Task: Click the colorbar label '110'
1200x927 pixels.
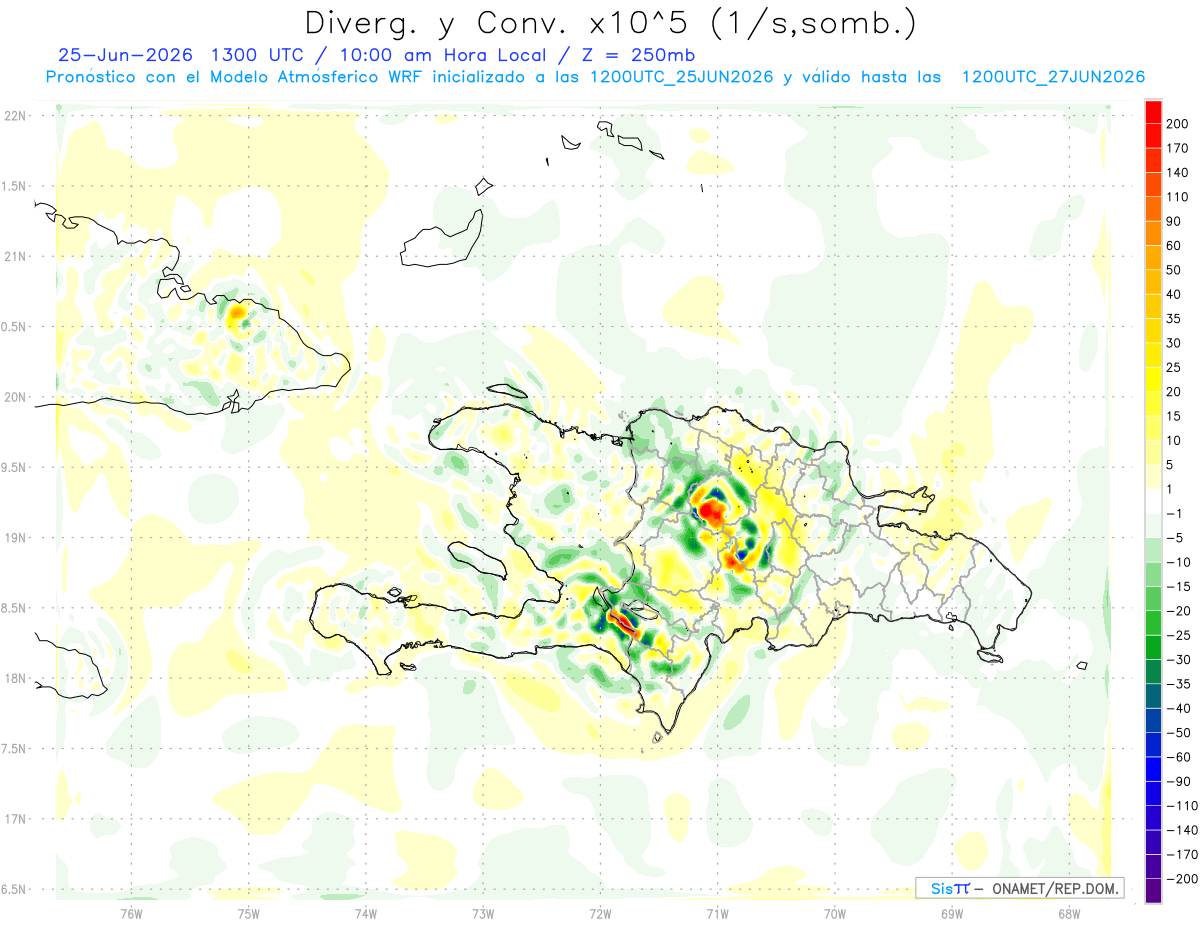Action: click(x=1177, y=197)
